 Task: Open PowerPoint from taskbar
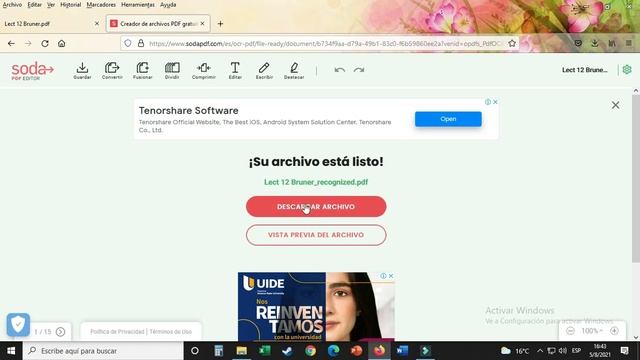click(356, 351)
